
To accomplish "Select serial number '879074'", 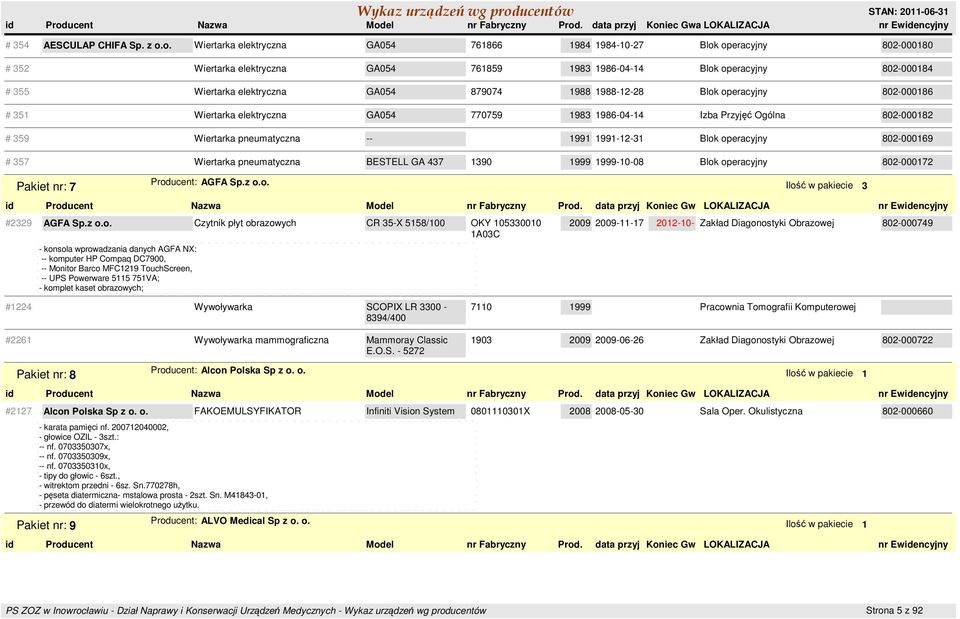I will [x=486, y=92].
